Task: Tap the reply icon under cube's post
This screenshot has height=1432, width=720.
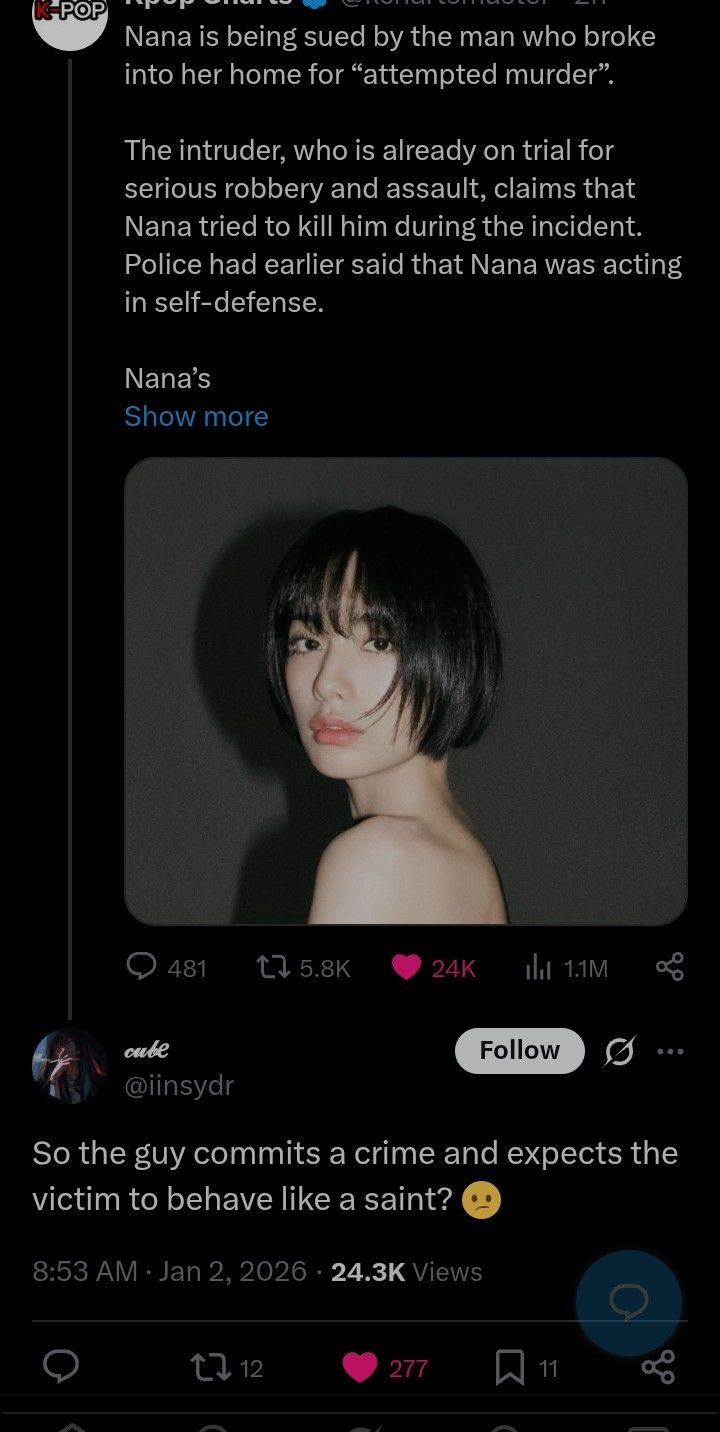Action: [61, 1366]
